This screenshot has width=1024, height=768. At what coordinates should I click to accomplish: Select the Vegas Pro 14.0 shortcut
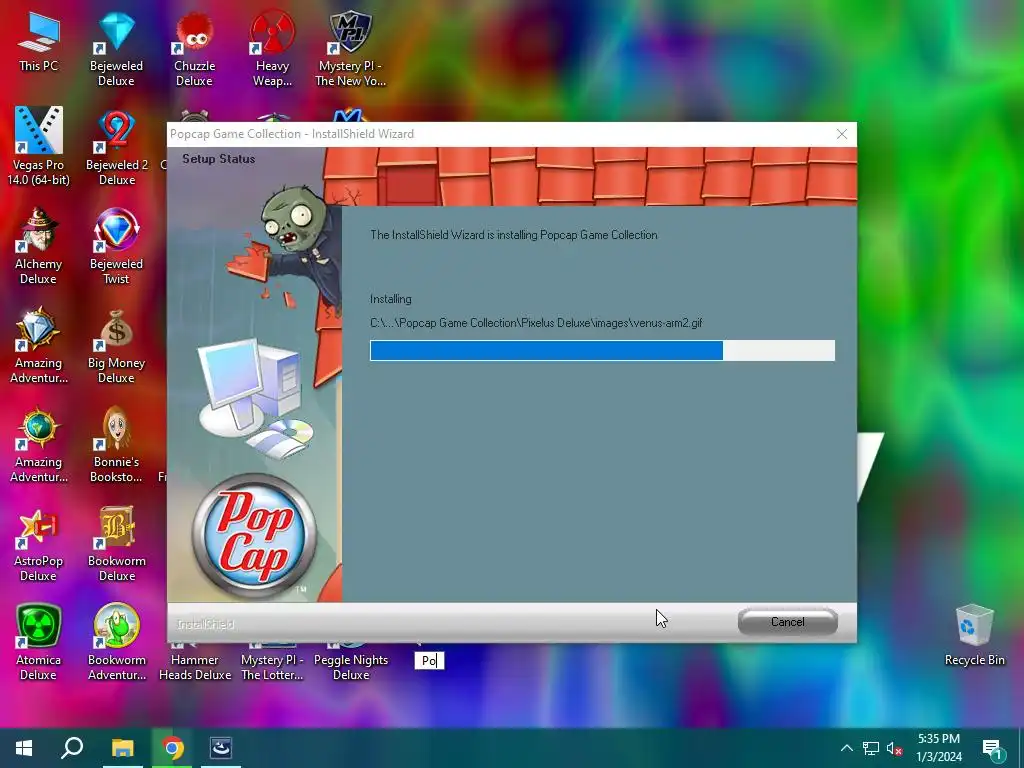(39, 146)
